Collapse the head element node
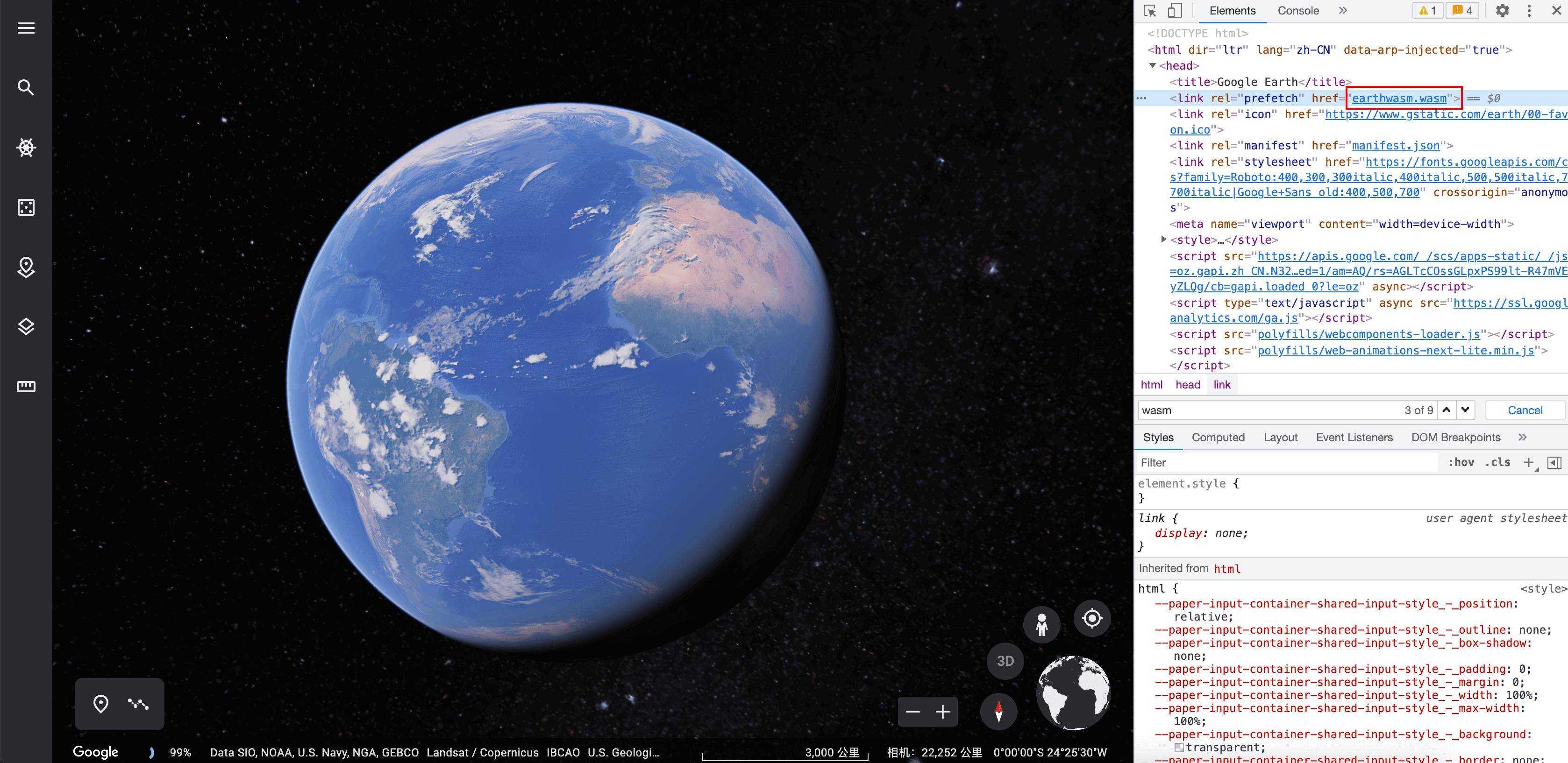The image size is (1568, 763). point(1152,66)
